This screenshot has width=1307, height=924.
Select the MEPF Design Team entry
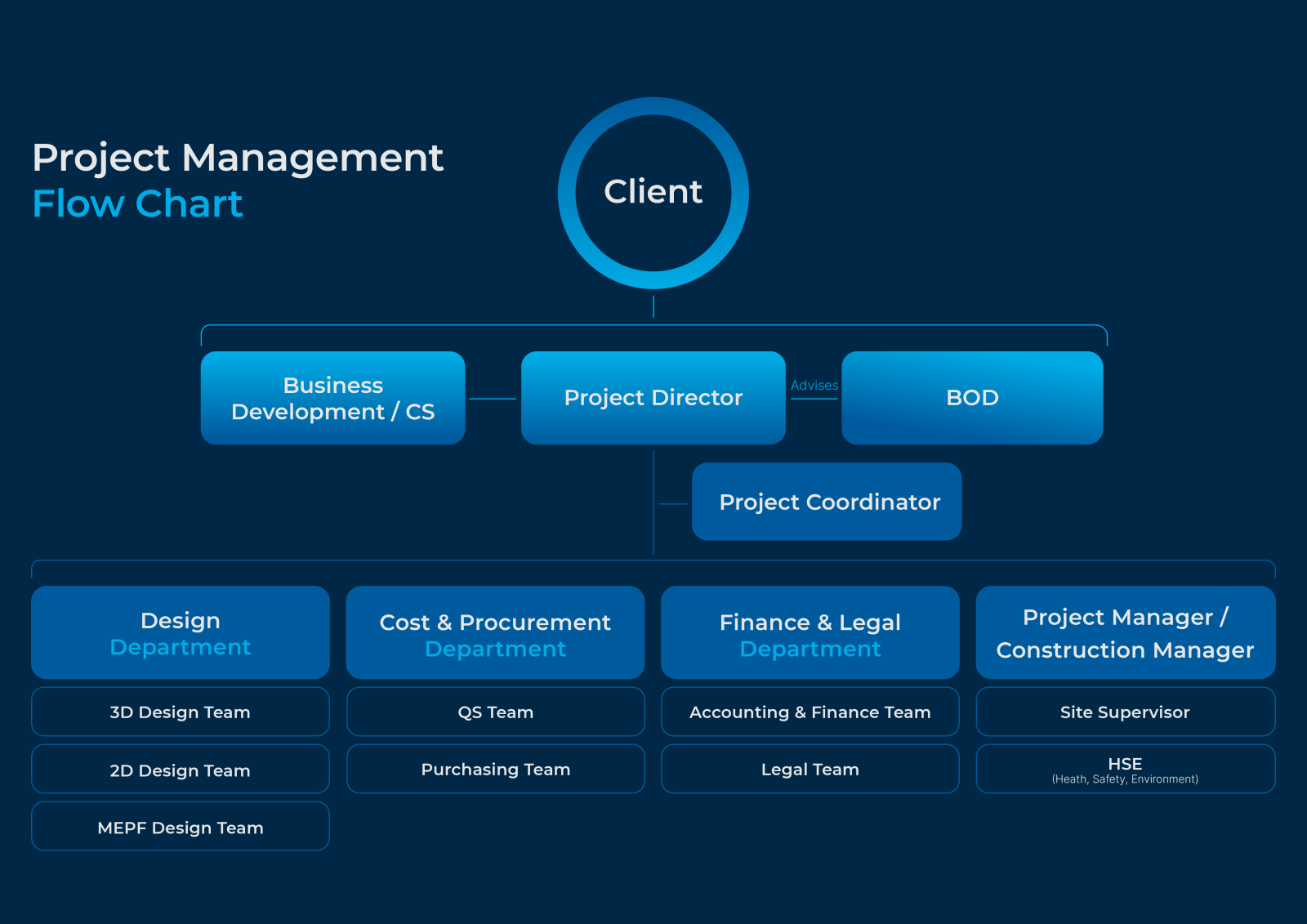(x=180, y=827)
